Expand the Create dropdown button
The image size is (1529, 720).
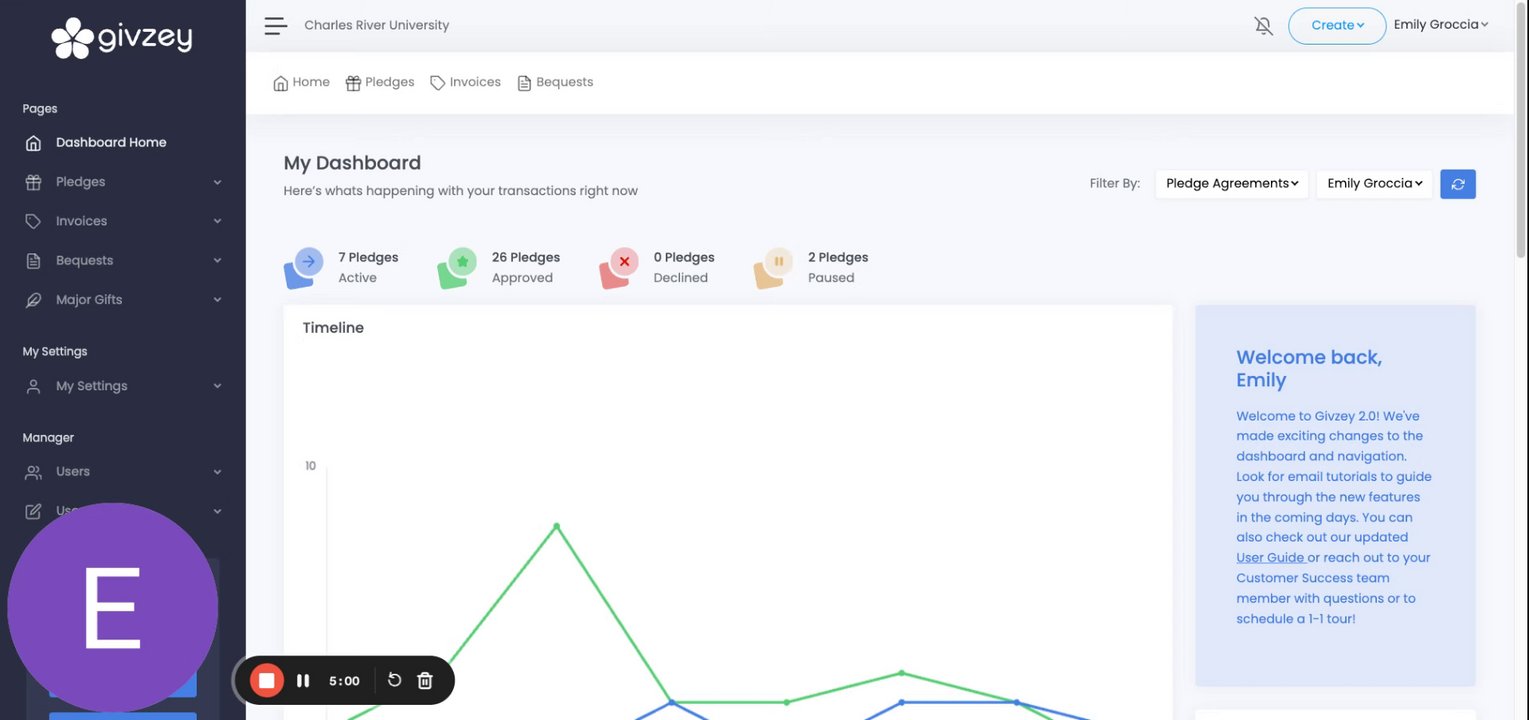point(1337,26)
